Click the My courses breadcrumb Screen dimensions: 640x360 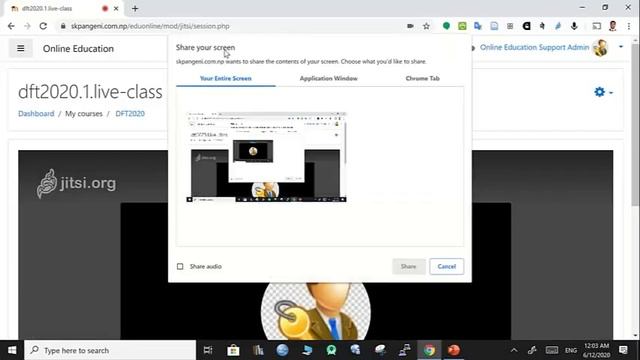84,113
